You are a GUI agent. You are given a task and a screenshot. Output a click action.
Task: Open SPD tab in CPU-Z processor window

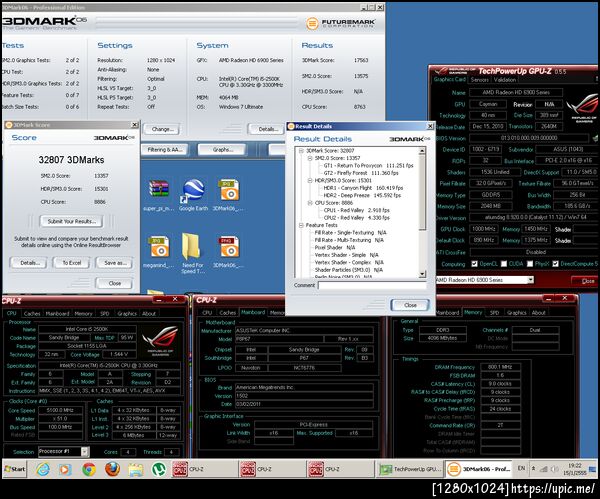tap(104, 313)
